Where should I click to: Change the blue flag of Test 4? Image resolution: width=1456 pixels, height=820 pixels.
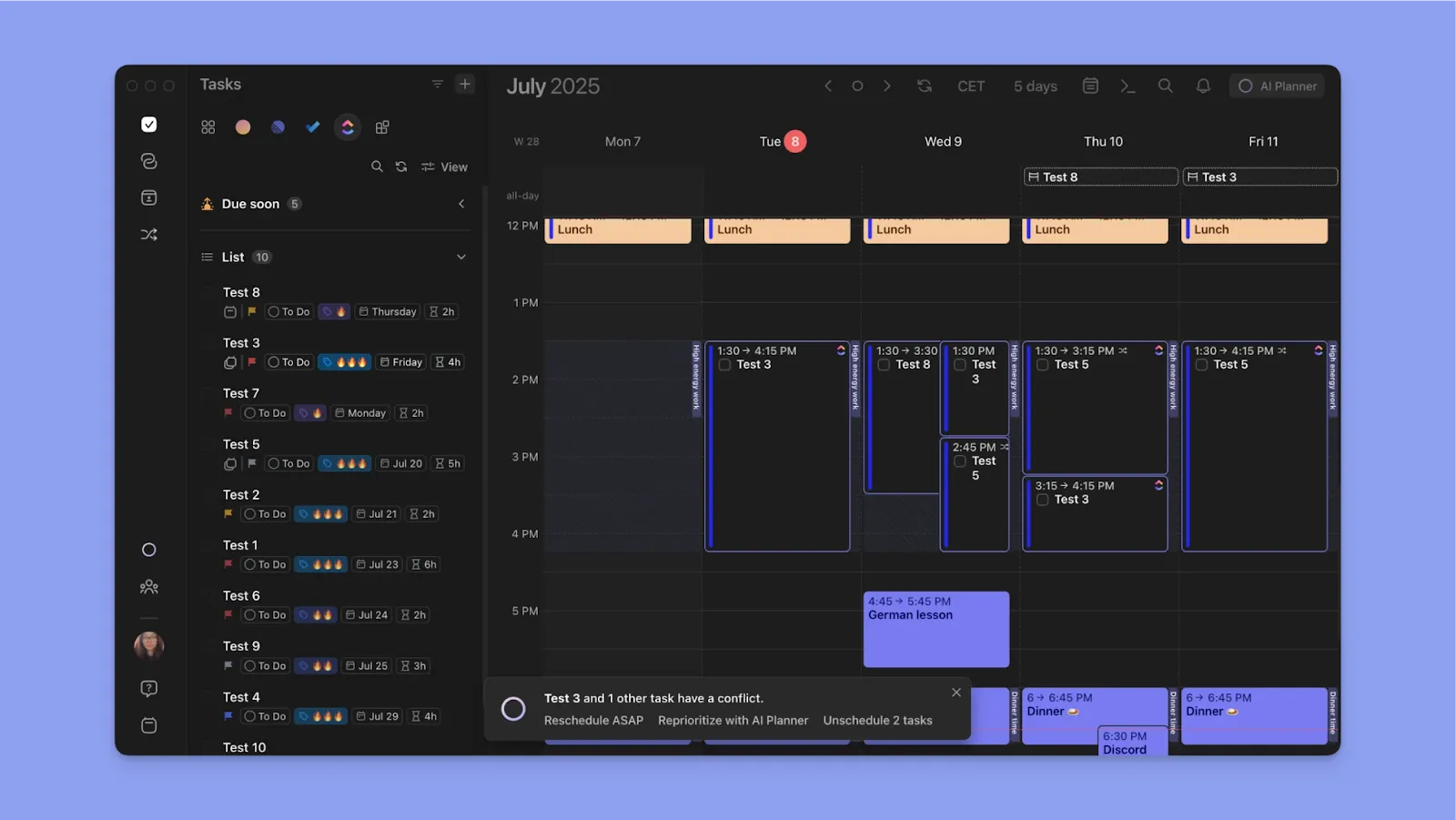pyautogui.click(x=228, y=716)
